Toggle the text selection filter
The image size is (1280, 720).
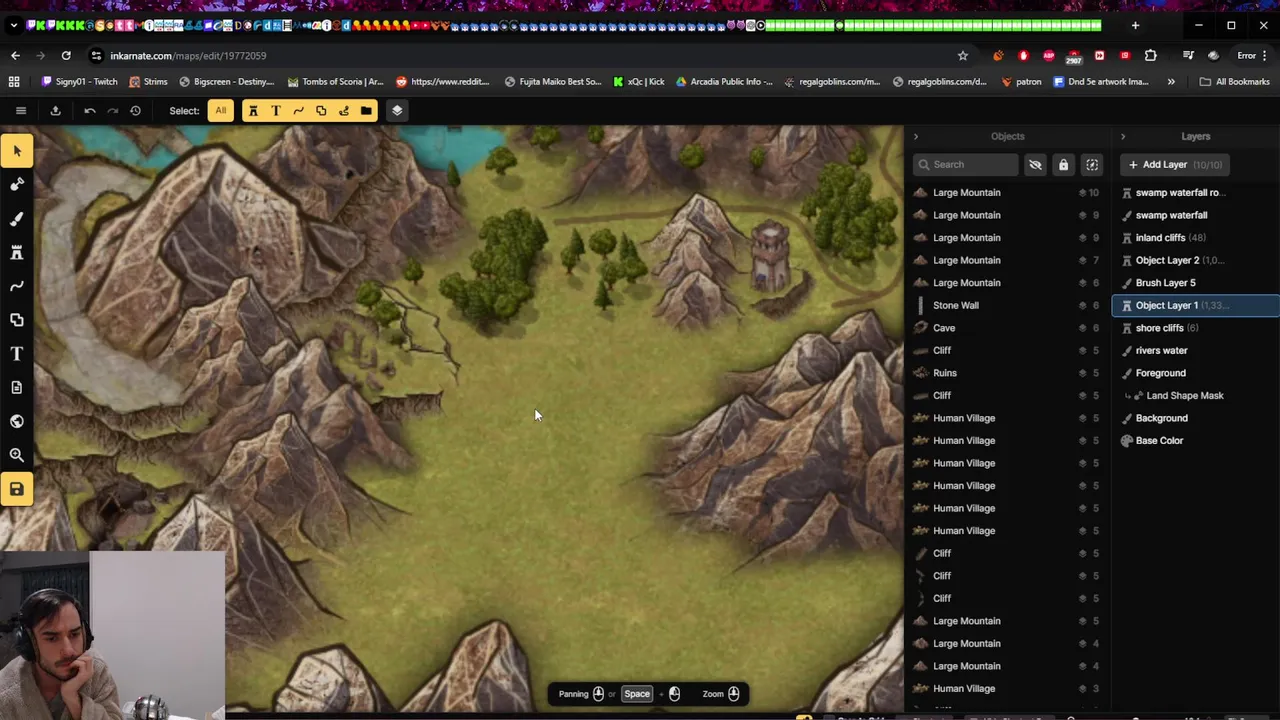(x=276, y=111)
